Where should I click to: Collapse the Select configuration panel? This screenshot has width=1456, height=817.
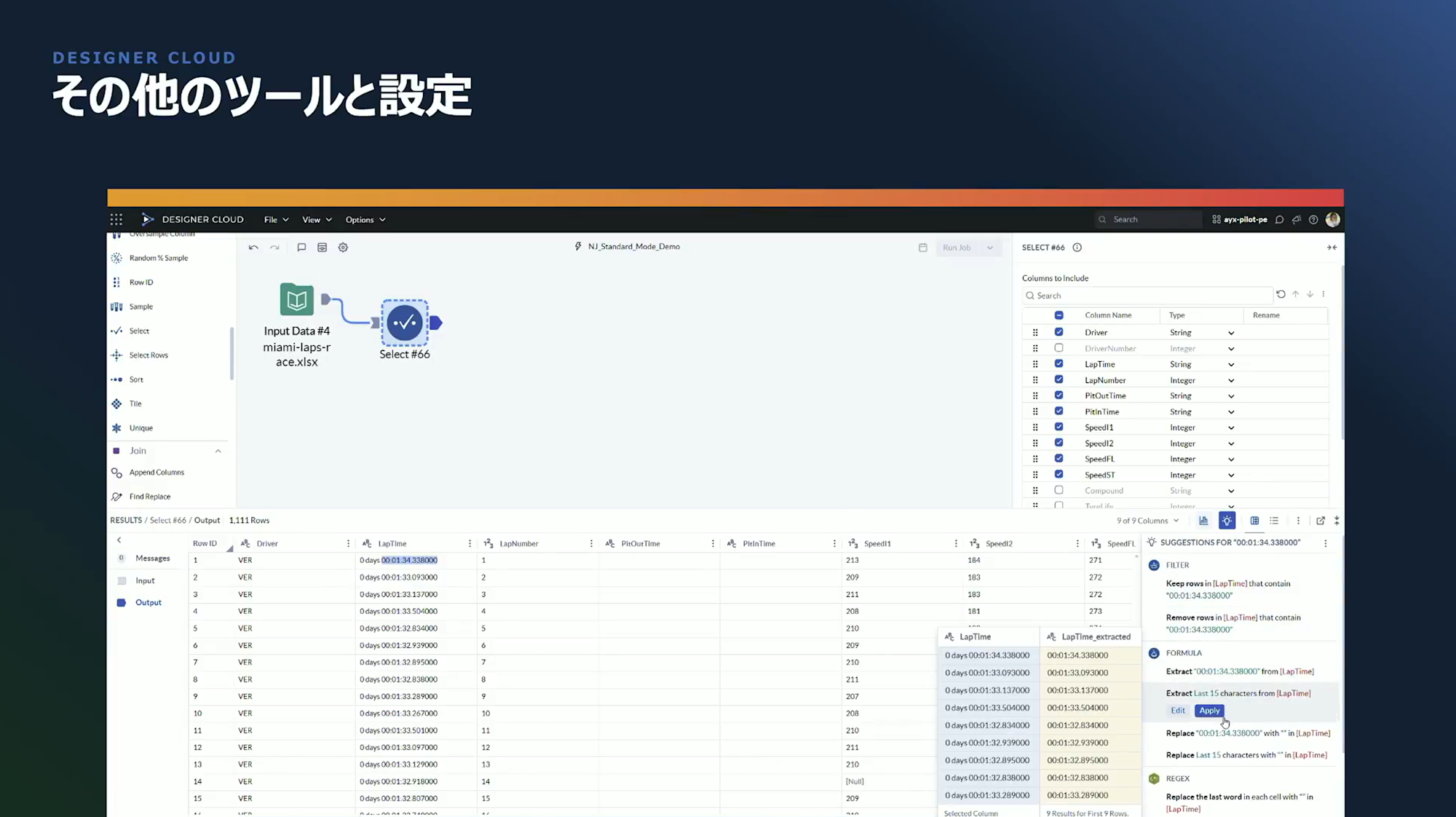1332,248
